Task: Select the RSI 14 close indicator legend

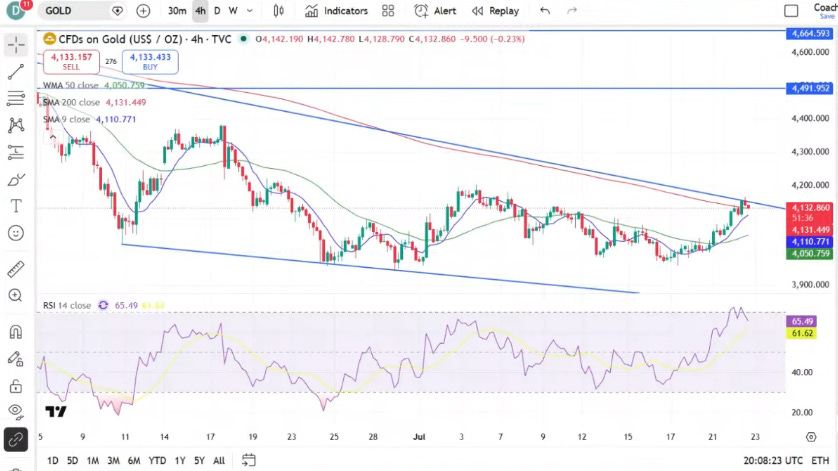Action: pyautogui.click(x=67, y=305)
